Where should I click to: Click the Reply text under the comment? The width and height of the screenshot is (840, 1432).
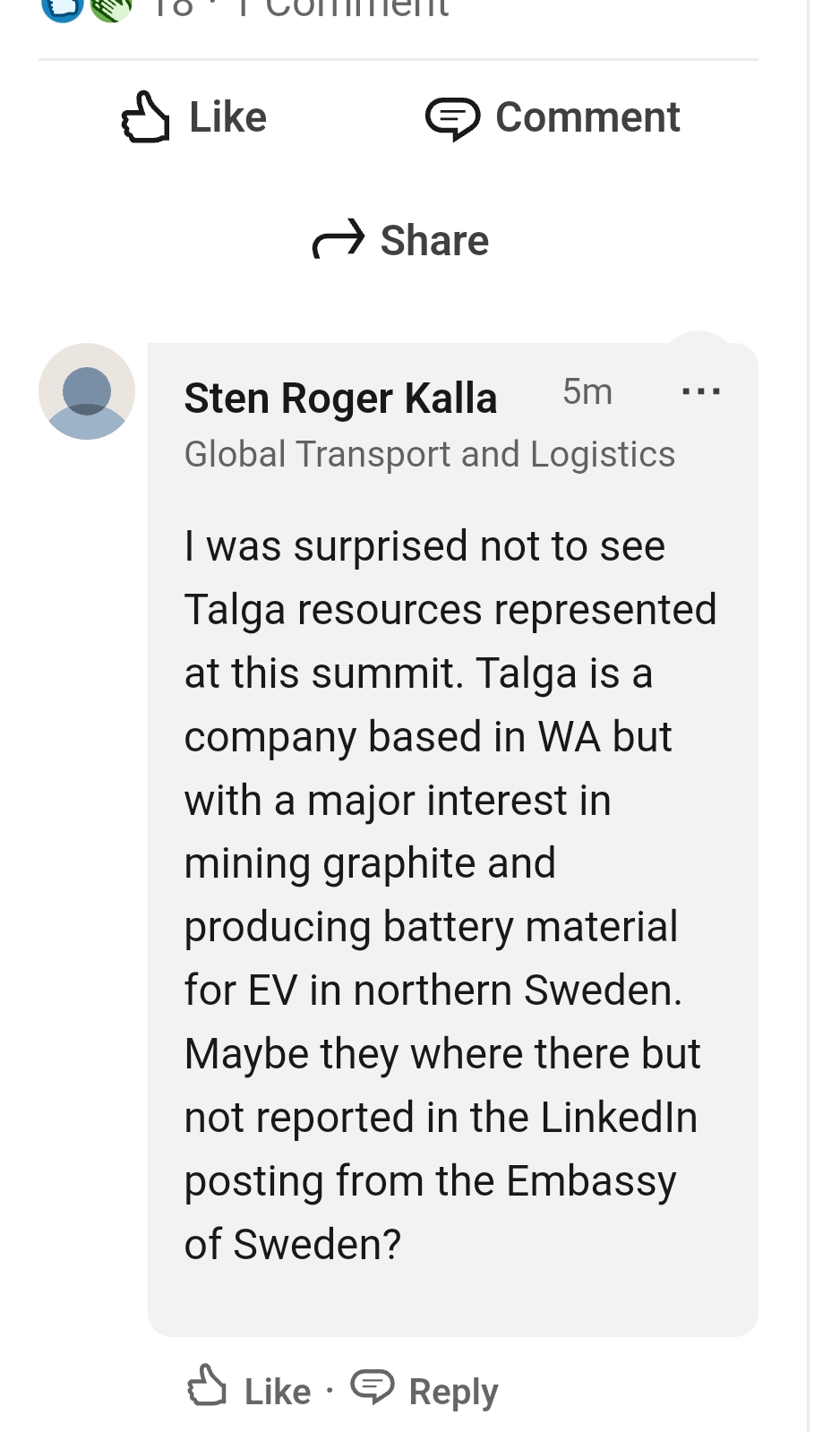453,1392
